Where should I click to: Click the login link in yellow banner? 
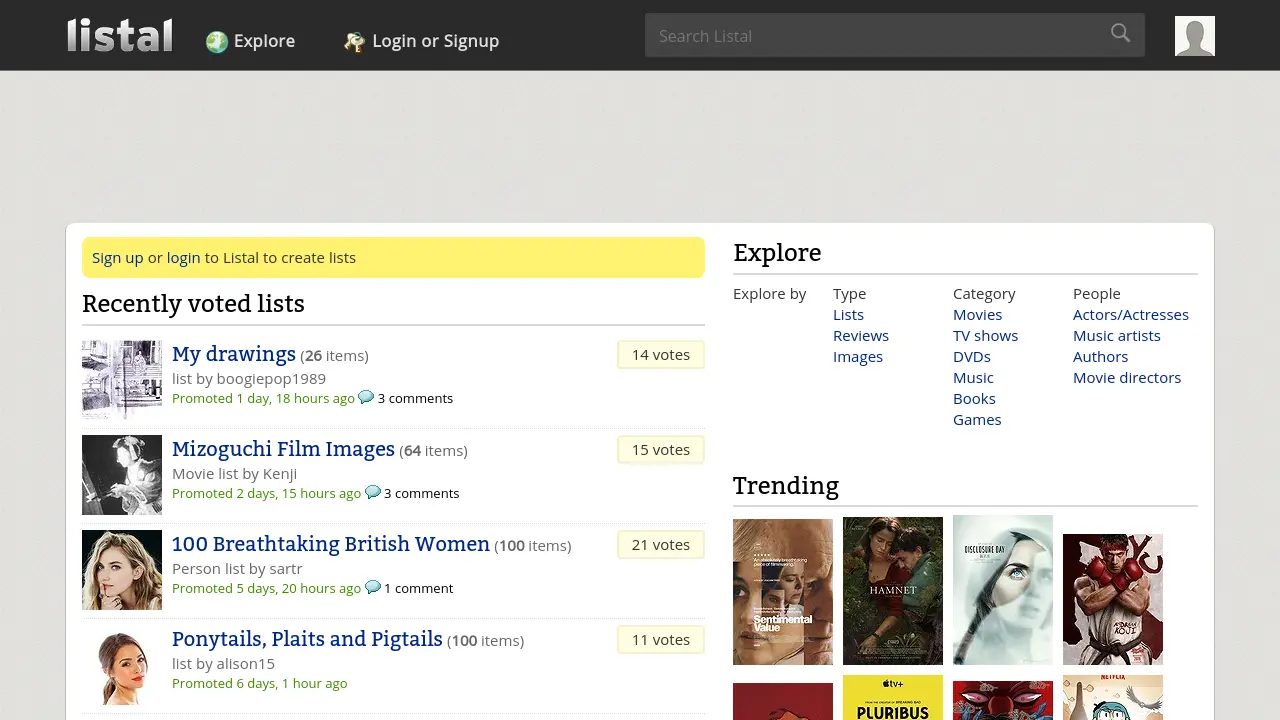pos(183,257)
